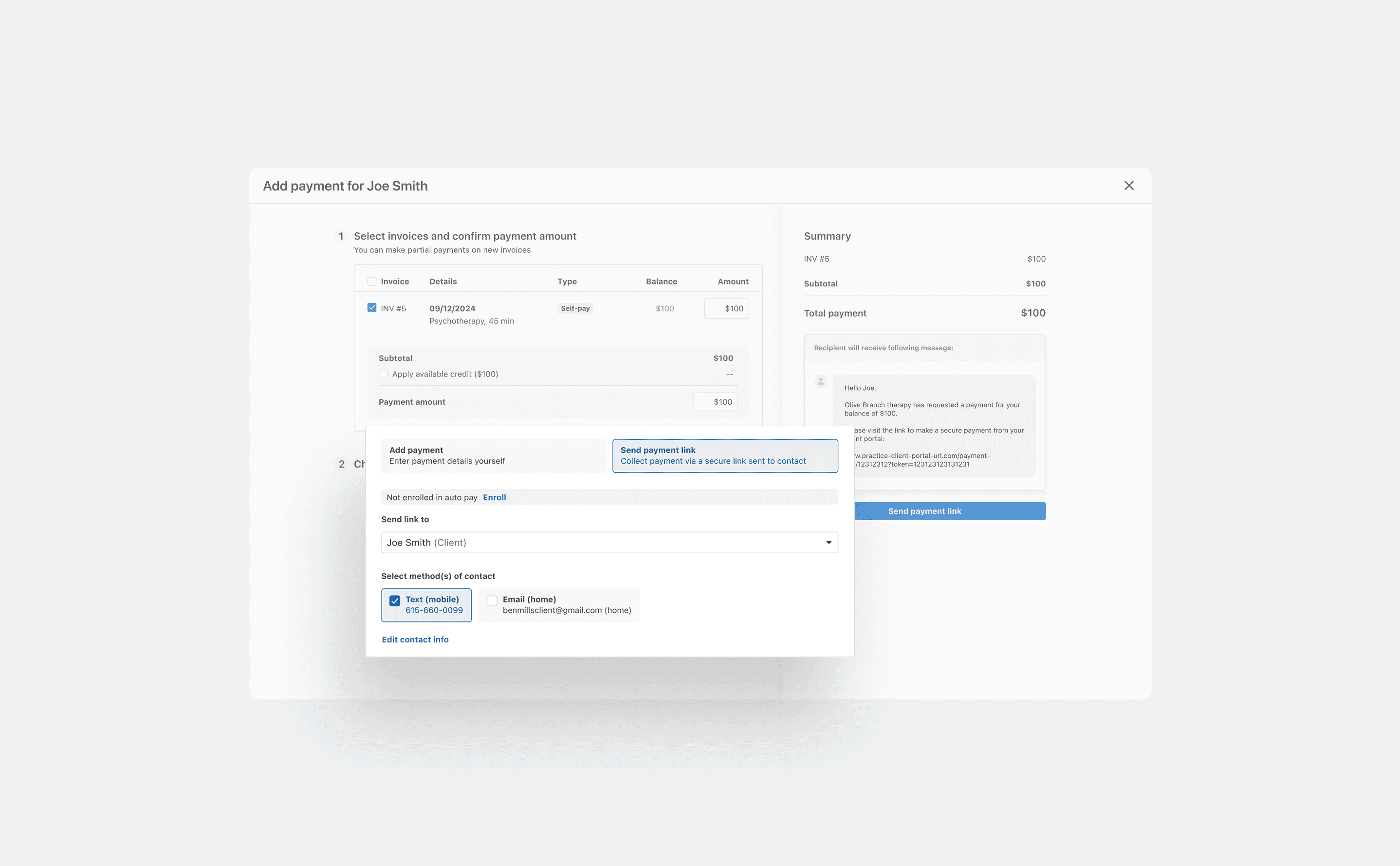Click the Self-pay type tag

(x=575, y=309)
